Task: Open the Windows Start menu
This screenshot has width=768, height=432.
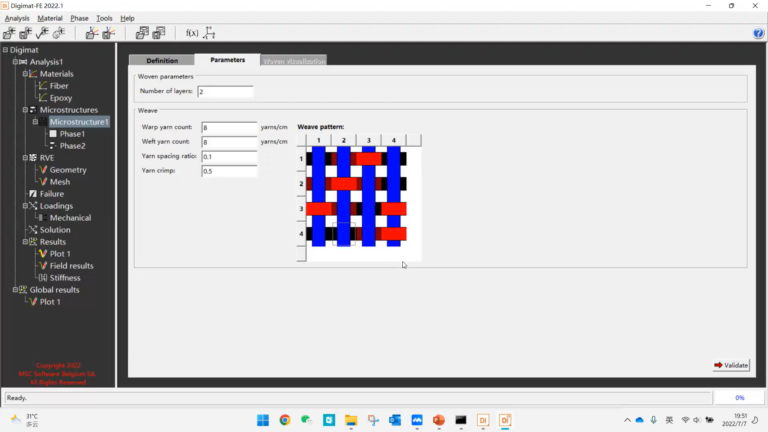Action: (263, 420)
